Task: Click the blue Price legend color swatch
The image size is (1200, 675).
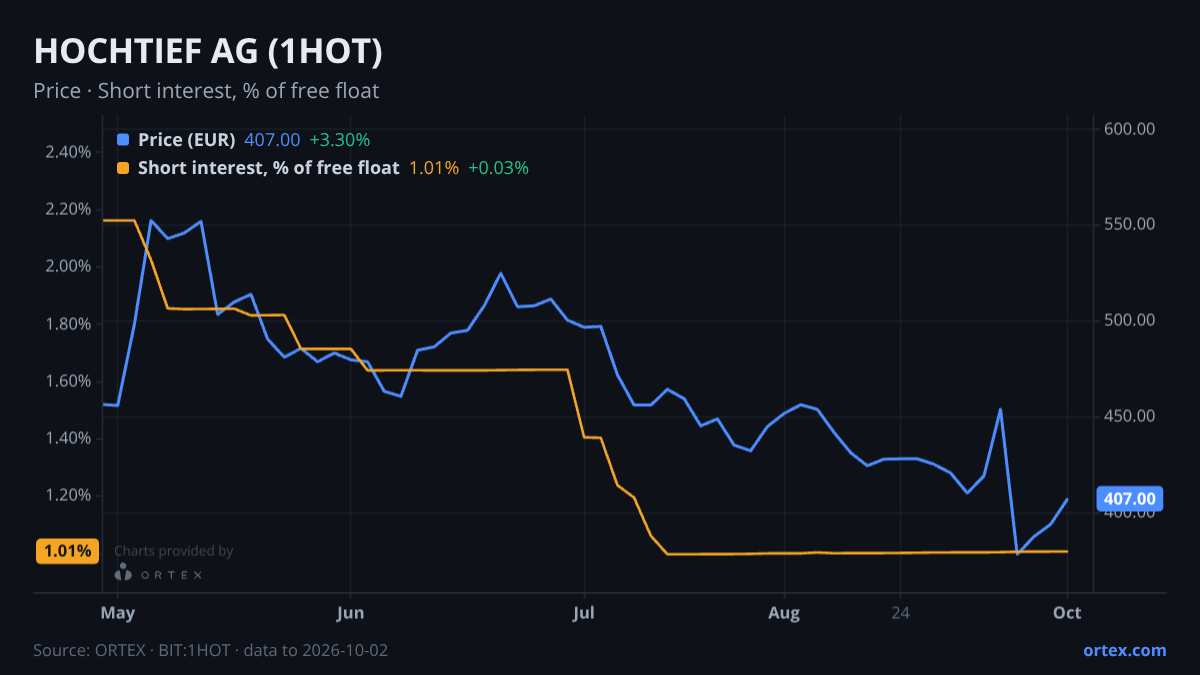Action: [x=123, y=139]
